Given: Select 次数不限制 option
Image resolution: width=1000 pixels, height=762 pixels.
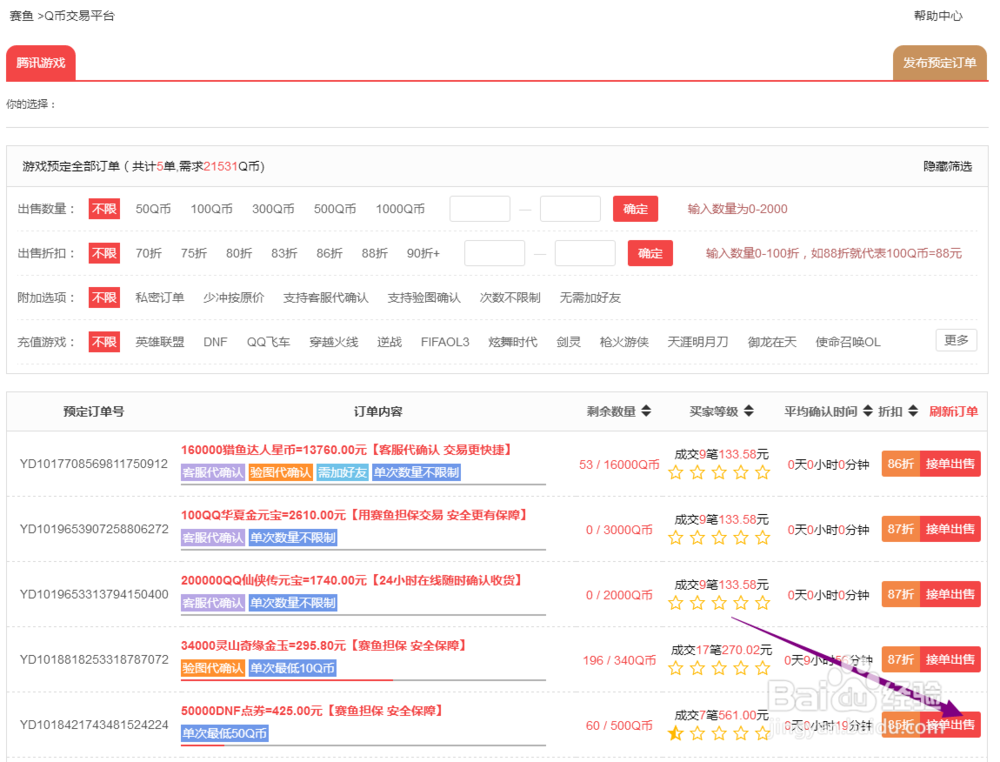Looking at the screenshot, I should [x=510, y=297].
